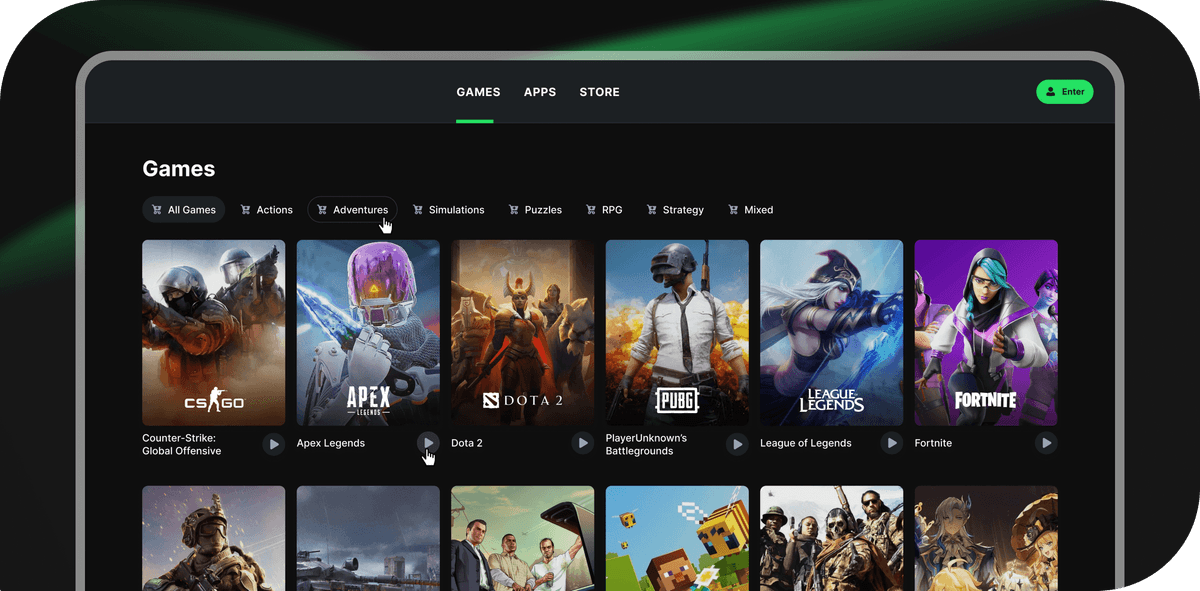Switch to the GAMES tab
The height and width of the screenshot is (591, 1200).
point(478,92)
